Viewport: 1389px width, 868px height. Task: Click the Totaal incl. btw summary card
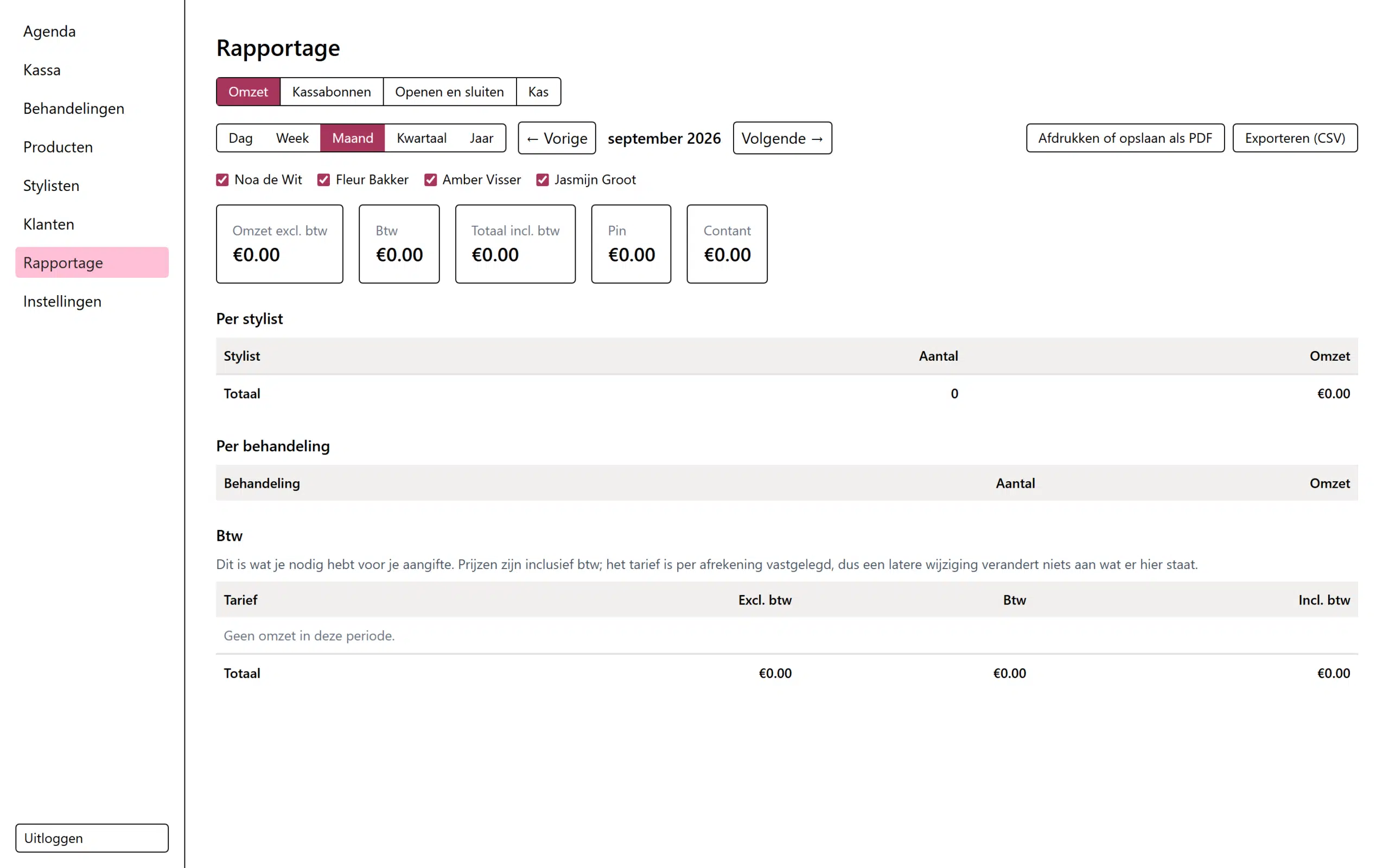(515, 244)
